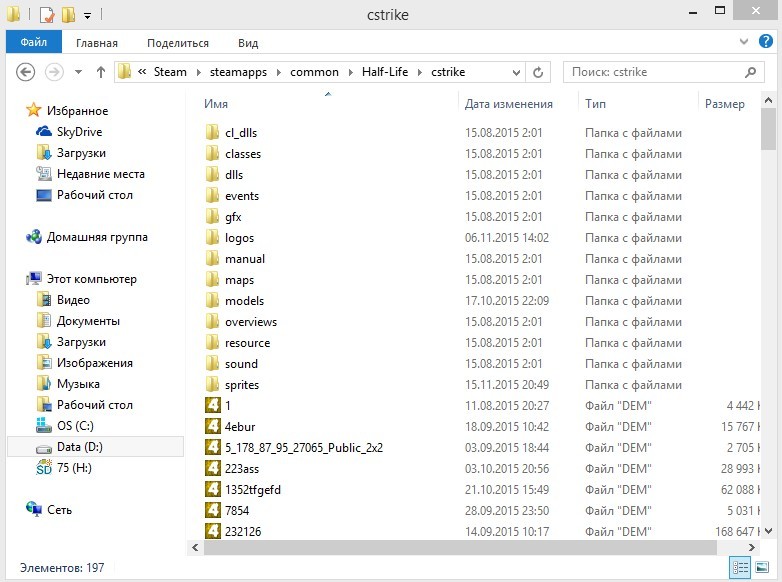Expand the ribbon using the chevron
The height and width of the screenshot is (582, 782).
click(743, 42)
